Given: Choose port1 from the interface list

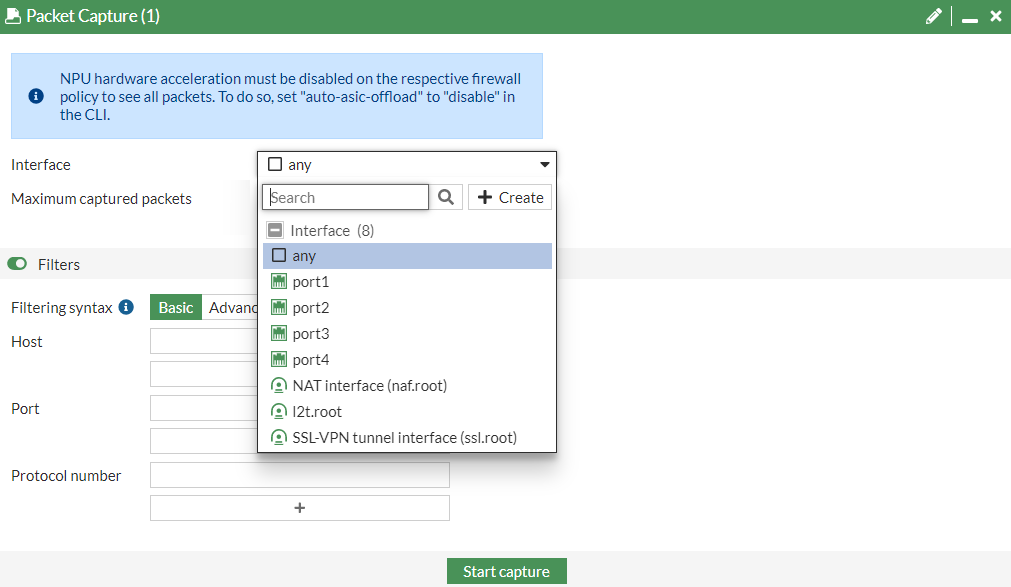Looking at the screenshot, I should point(407,281).
